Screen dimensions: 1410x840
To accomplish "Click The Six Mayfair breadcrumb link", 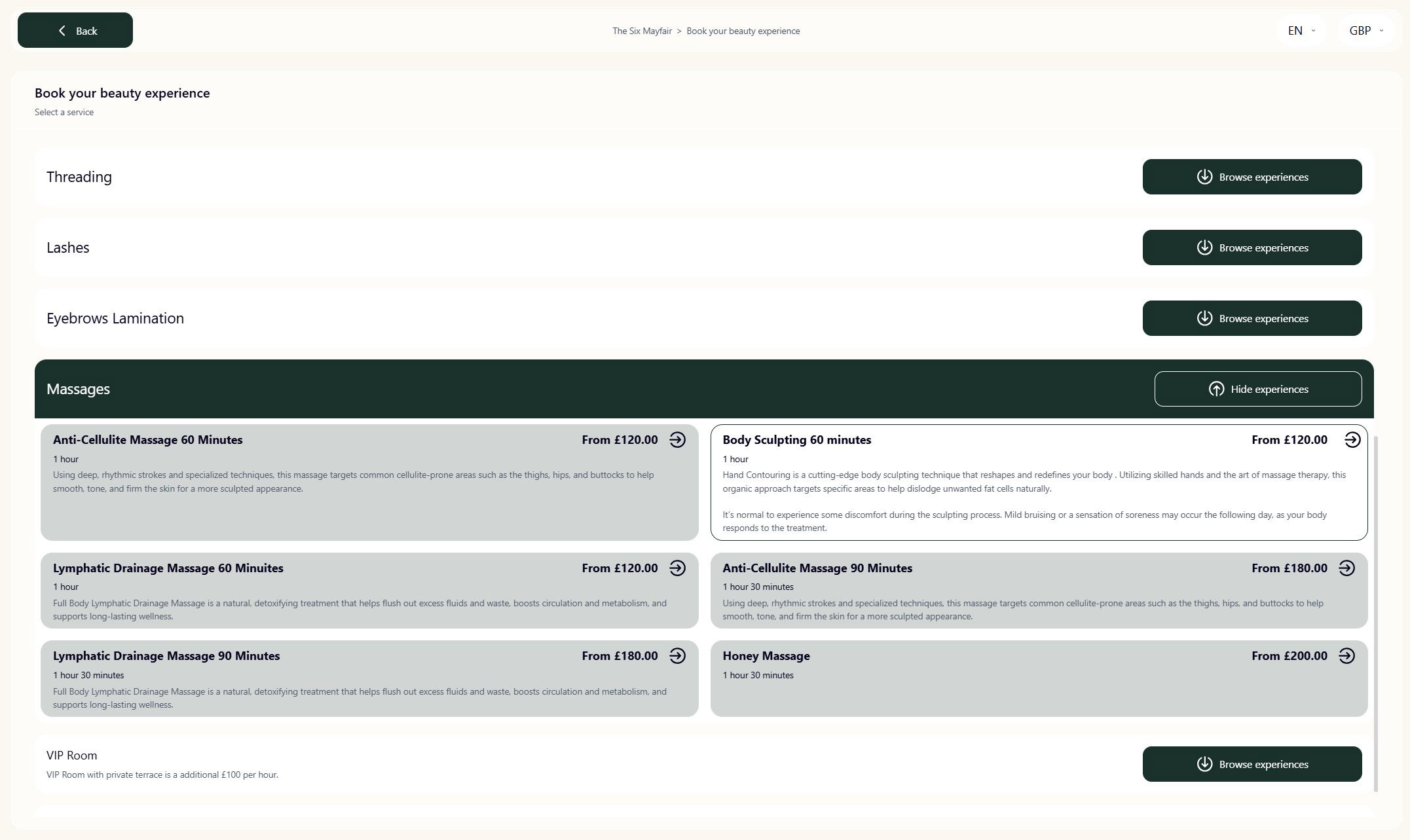I will pos(642,31).
